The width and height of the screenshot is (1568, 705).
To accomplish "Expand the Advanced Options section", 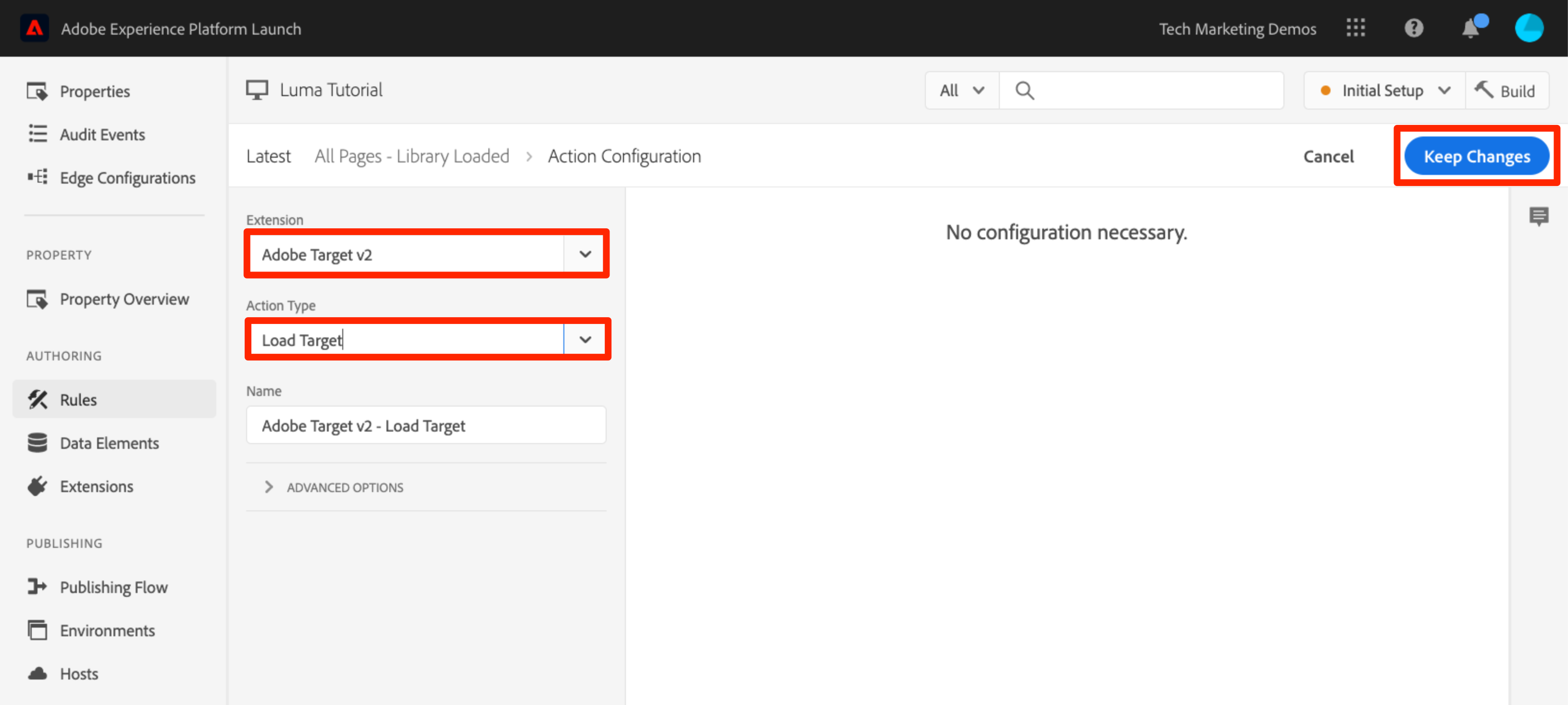I will click(x=344, y=487).
